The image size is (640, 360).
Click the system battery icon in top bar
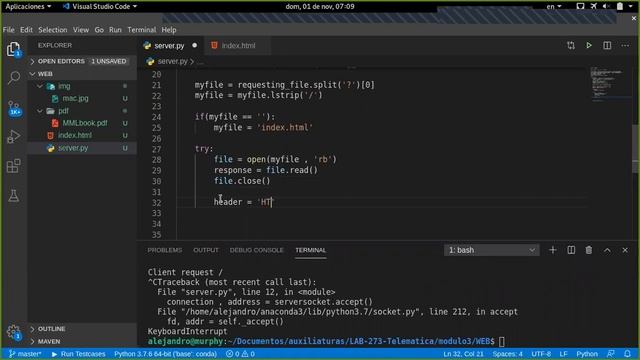click(x=620, y=6)
